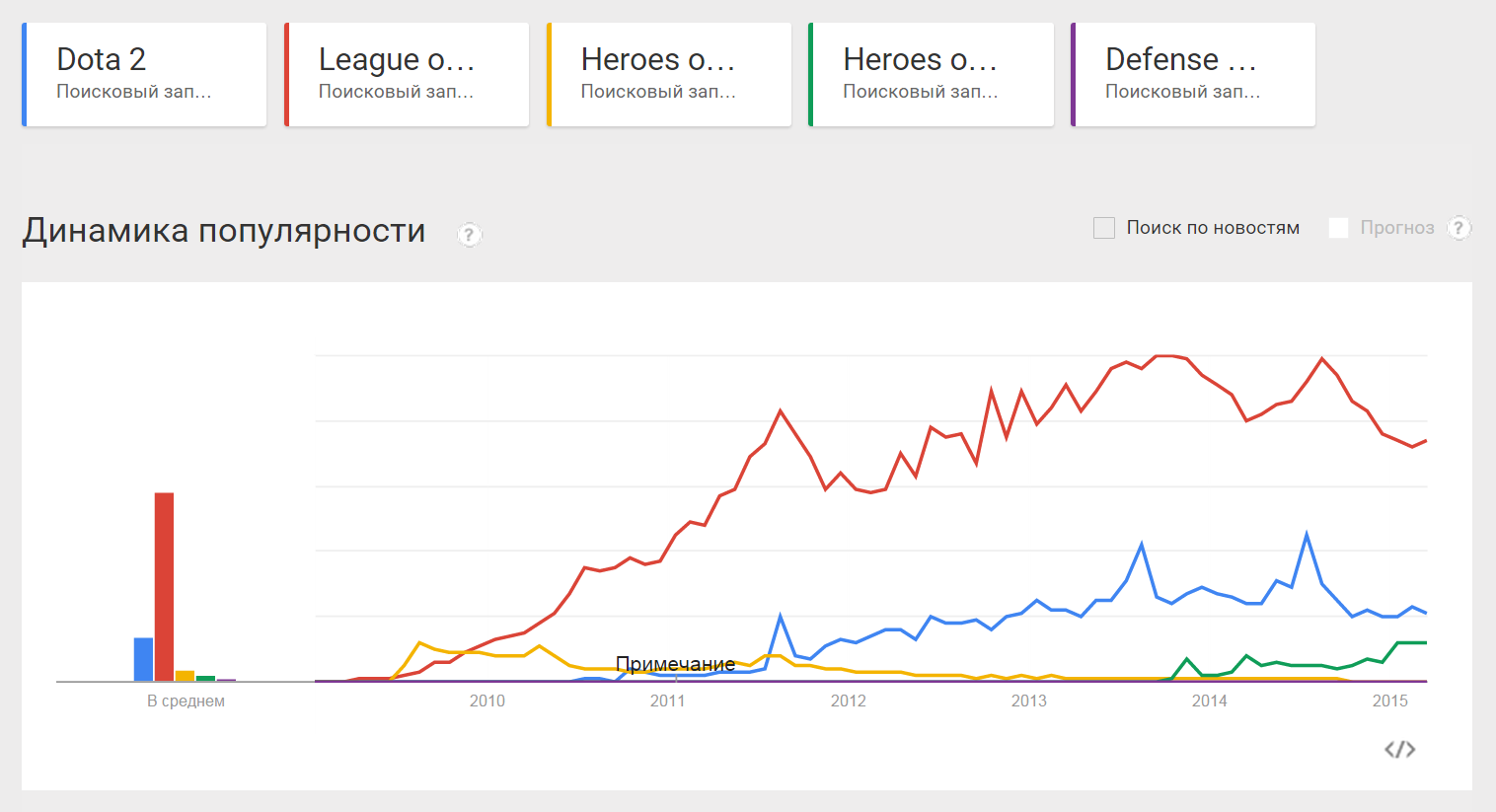Click the blue average bar in В среднем

click(x=144, y=660)
